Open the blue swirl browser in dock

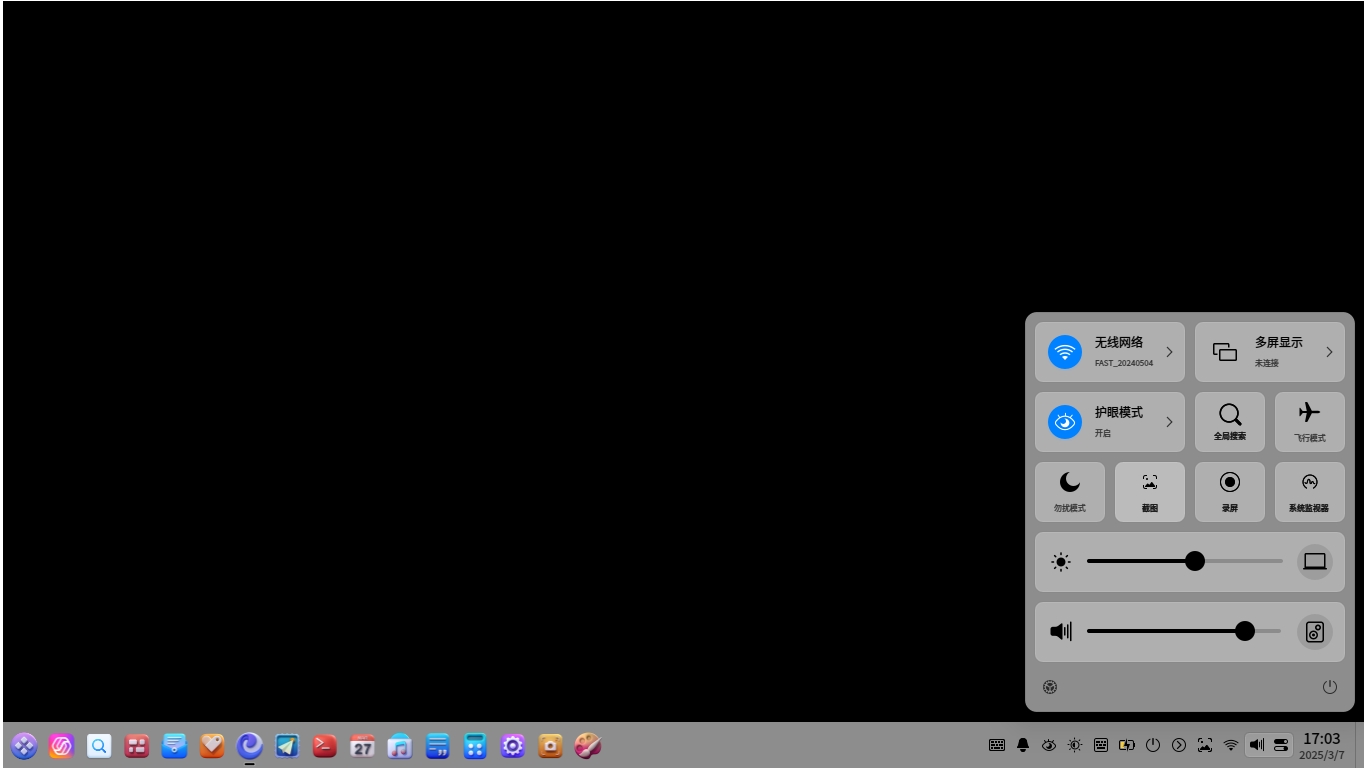249,745
